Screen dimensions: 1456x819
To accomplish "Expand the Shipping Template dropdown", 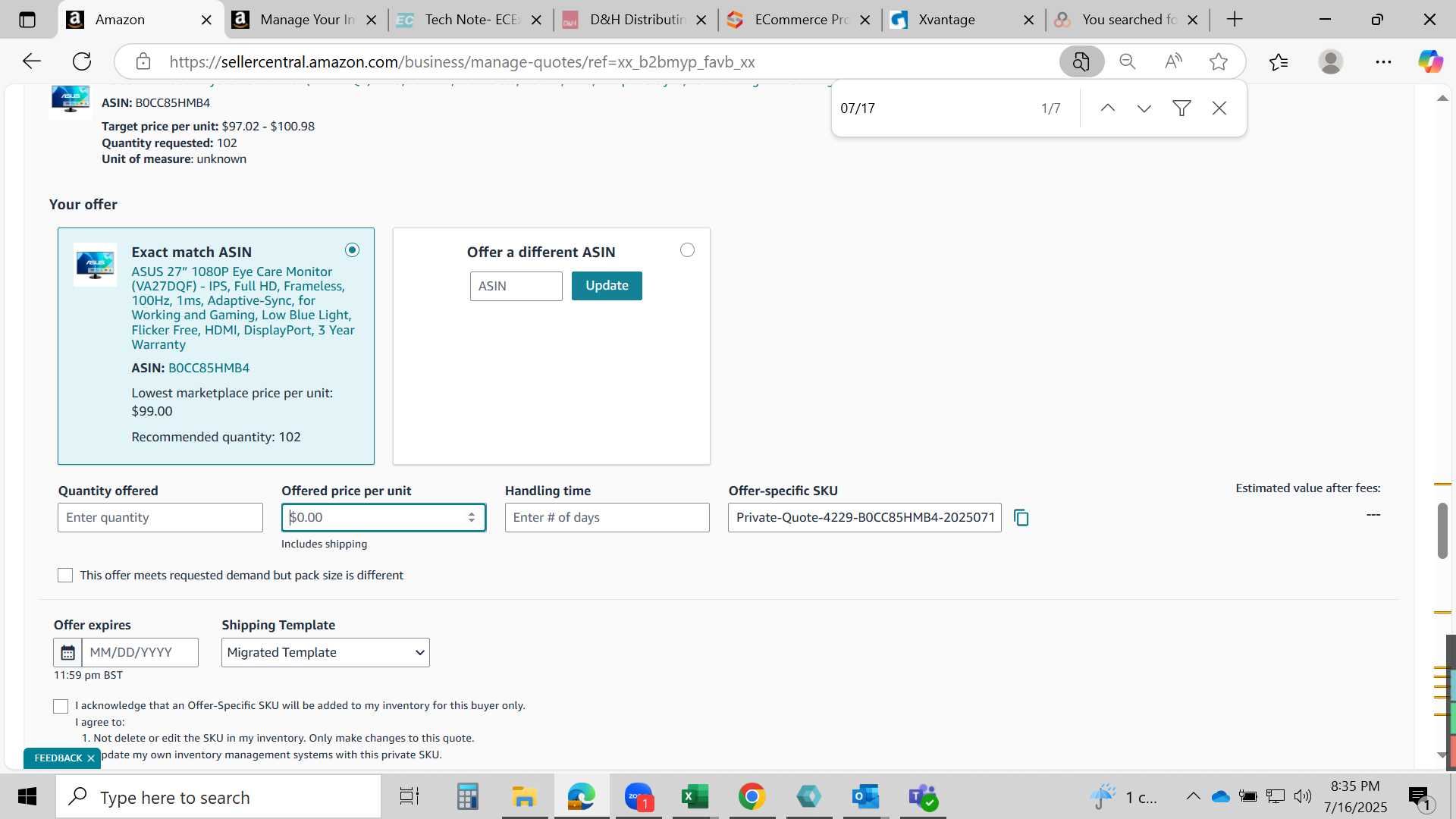I will pos(325,652).
